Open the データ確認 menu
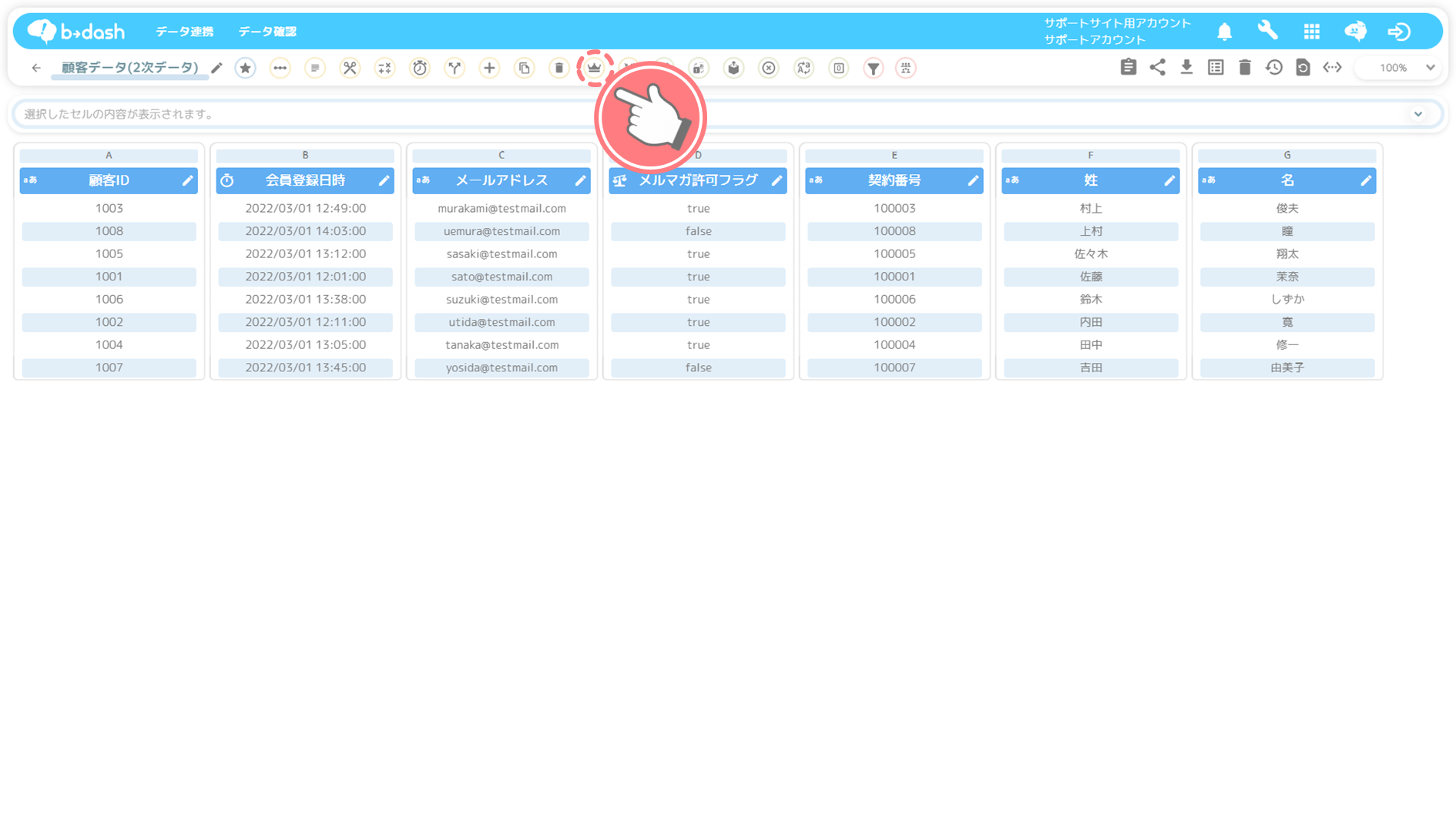 pos(267,32)
